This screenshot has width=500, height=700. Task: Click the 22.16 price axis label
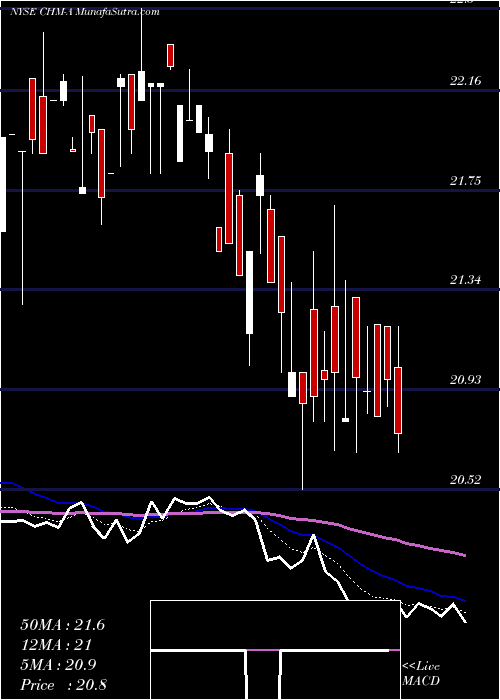coord(466,81)
